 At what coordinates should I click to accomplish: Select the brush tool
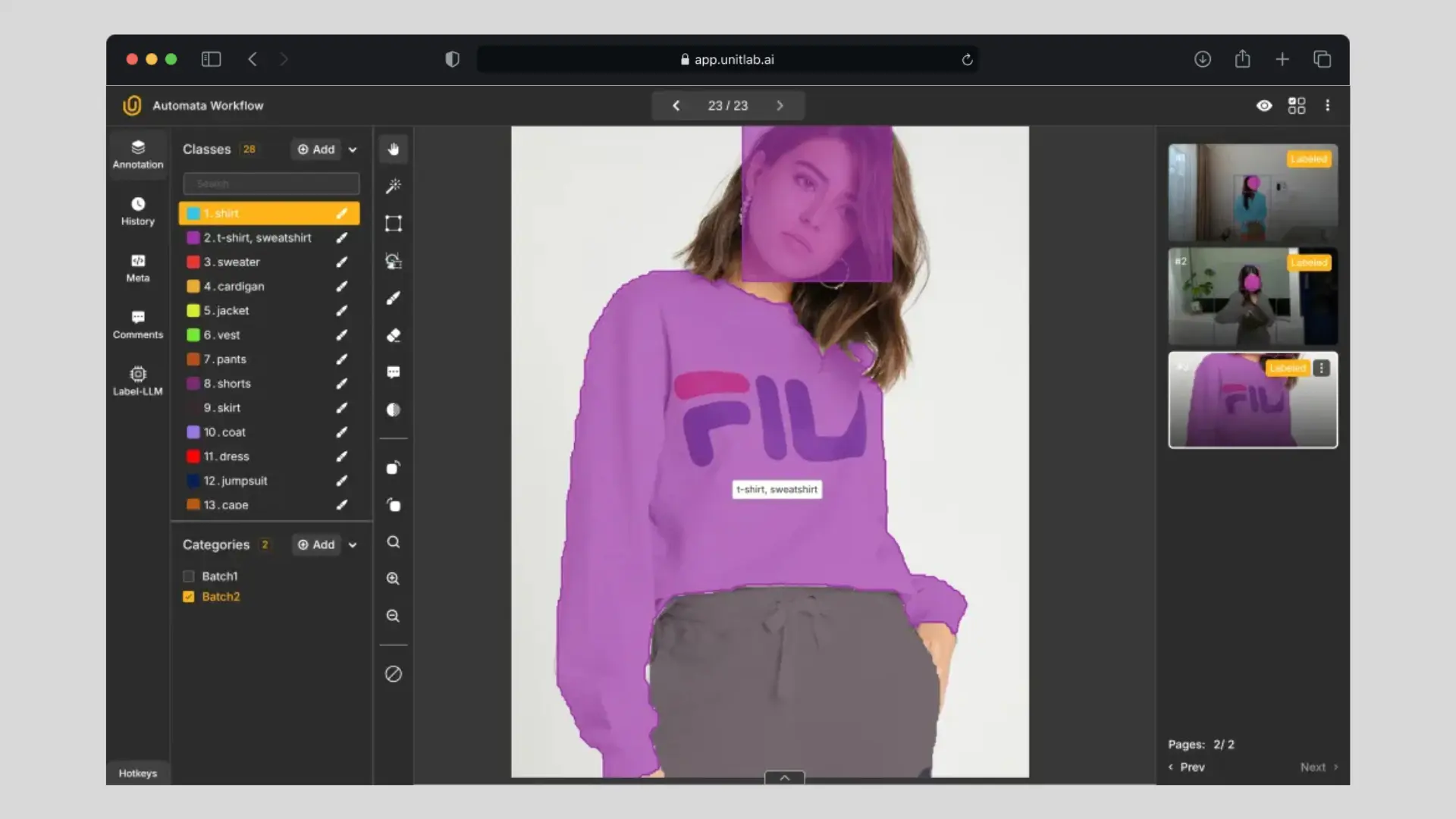coord(393,298)
